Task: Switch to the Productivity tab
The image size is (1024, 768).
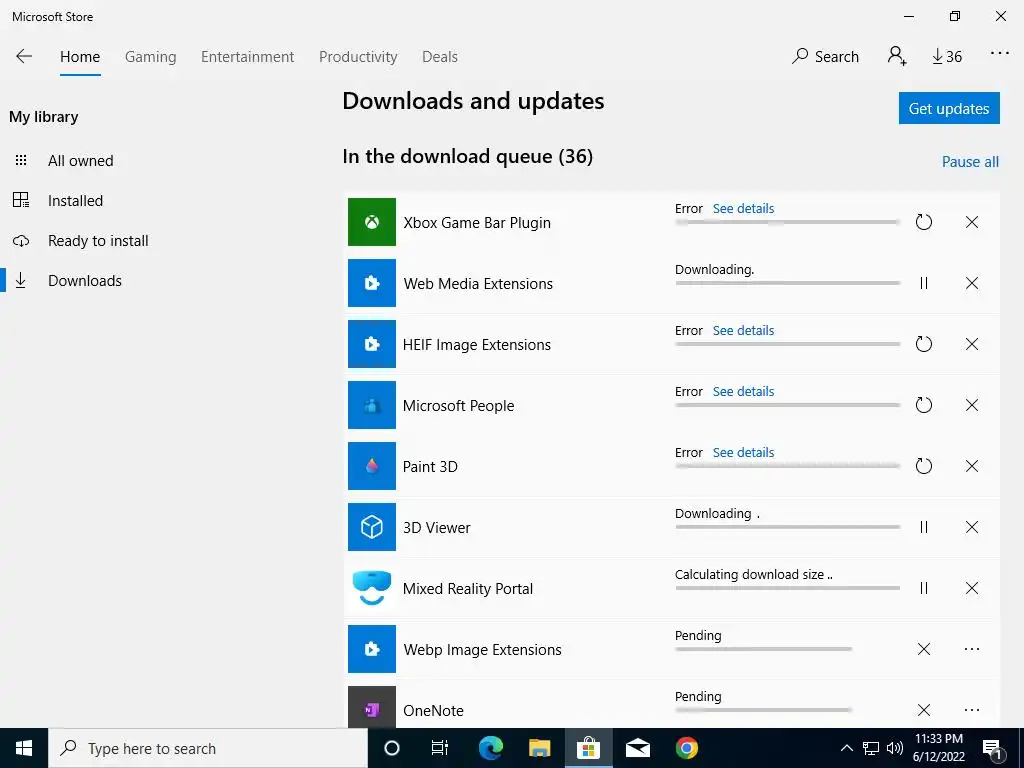Action: (x=358, y=57)
